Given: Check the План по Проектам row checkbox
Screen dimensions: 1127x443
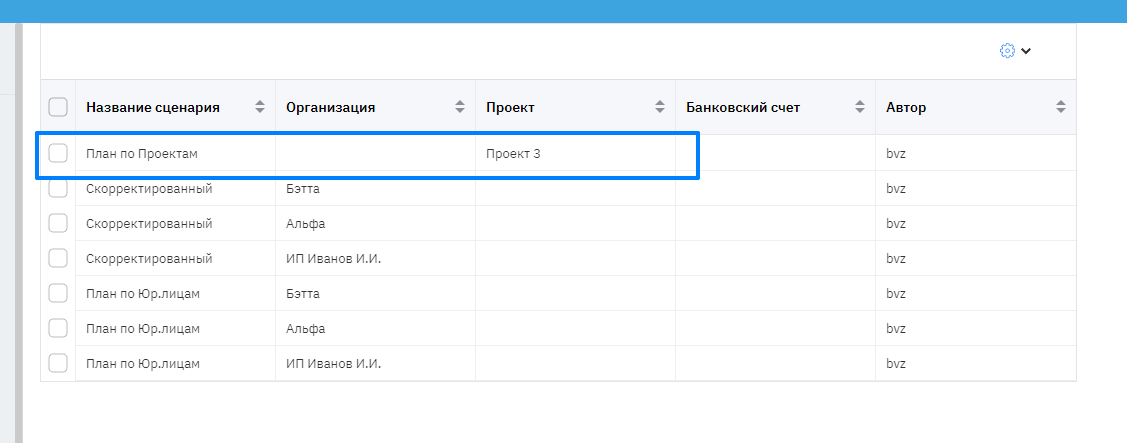Looking at the screenshot, I should (x=58, y=153).
